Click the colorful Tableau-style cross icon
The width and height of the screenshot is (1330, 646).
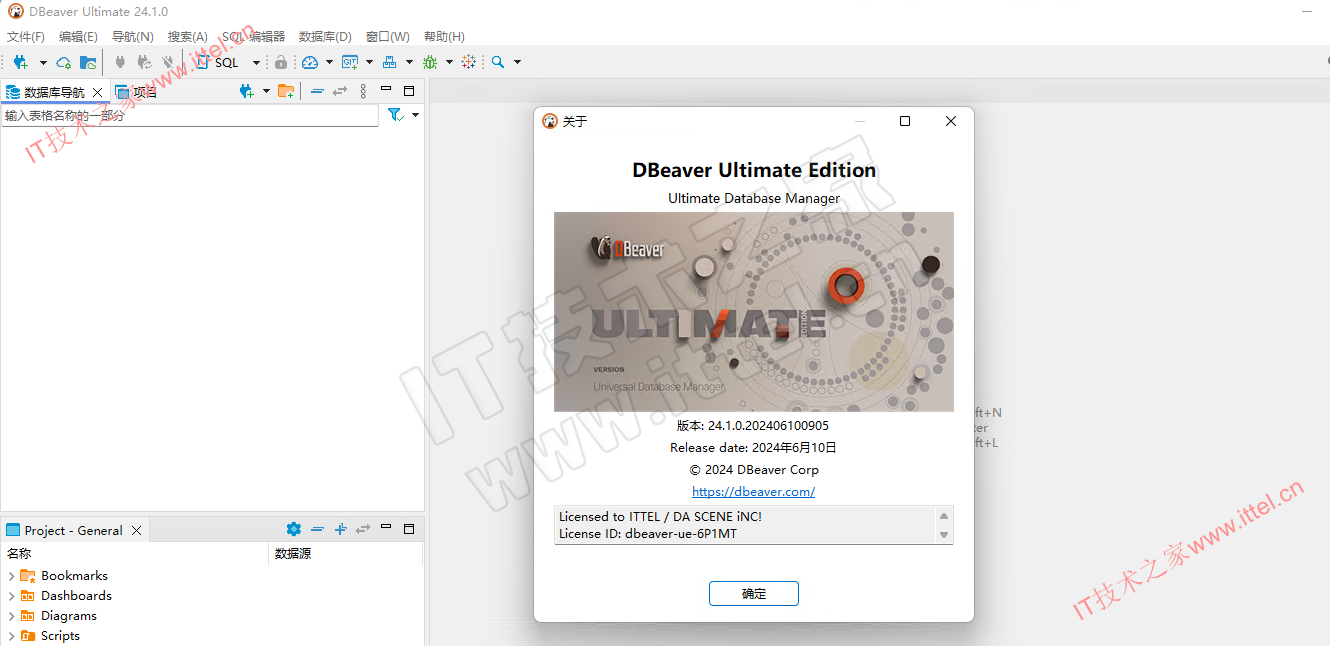pos(469,62)
